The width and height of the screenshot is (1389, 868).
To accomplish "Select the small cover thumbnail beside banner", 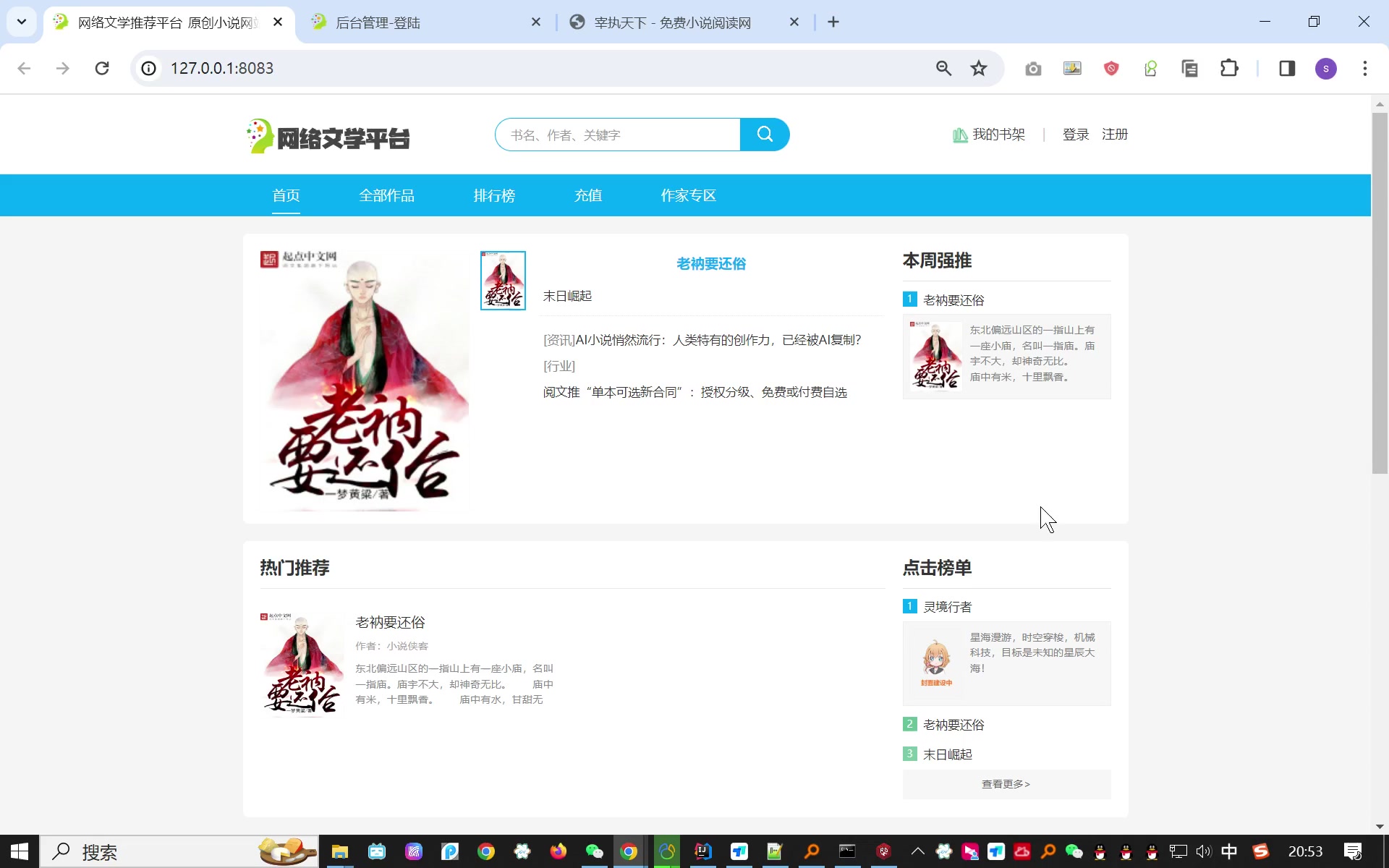I will coord(503,281).
